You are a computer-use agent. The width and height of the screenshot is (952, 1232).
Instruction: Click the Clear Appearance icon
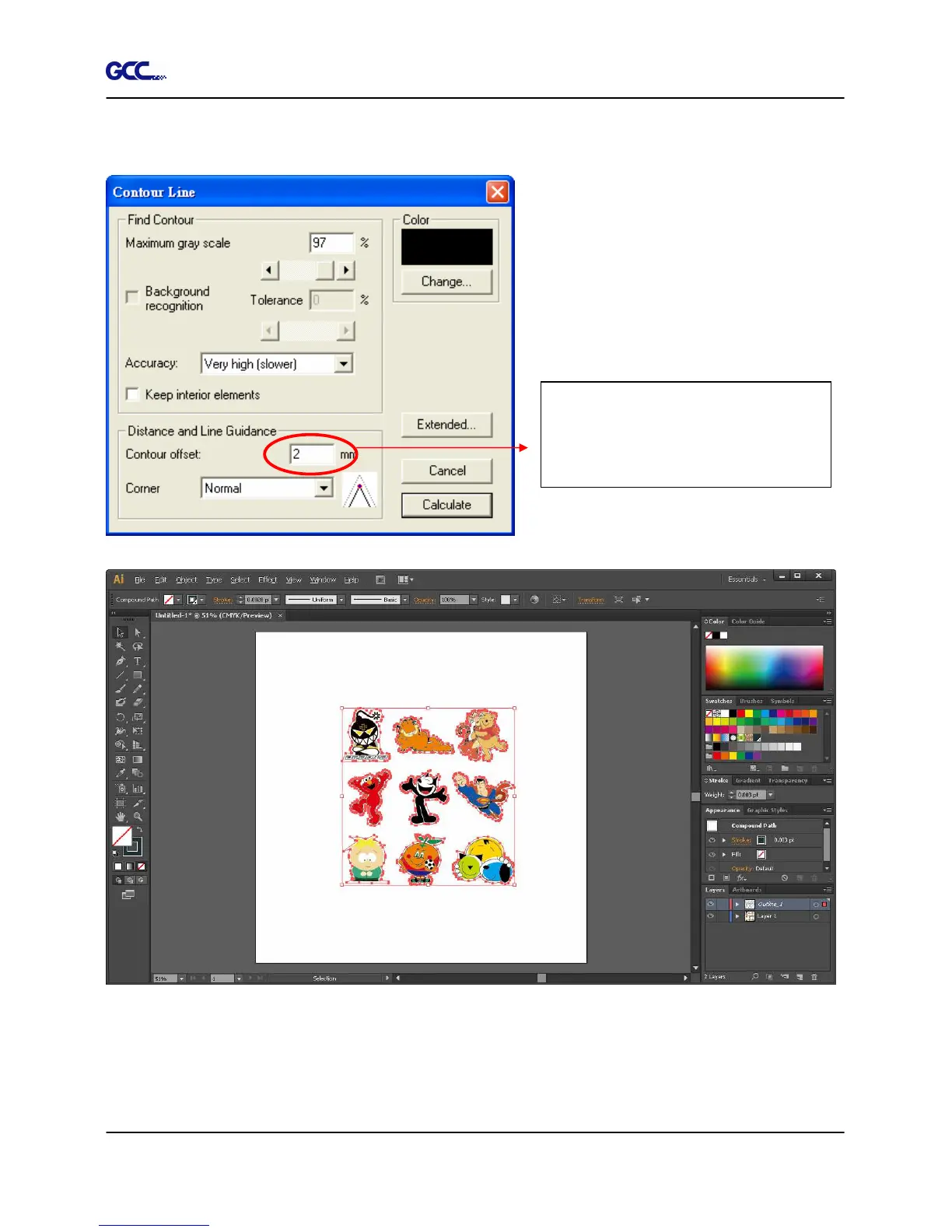click(x=785, y=878)
